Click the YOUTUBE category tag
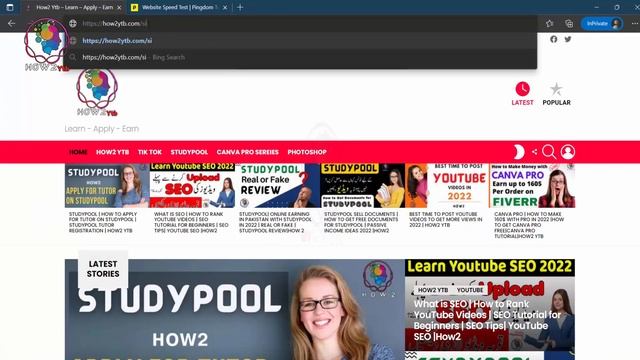The height and width of the screenshot is (360, 640). 470,290
